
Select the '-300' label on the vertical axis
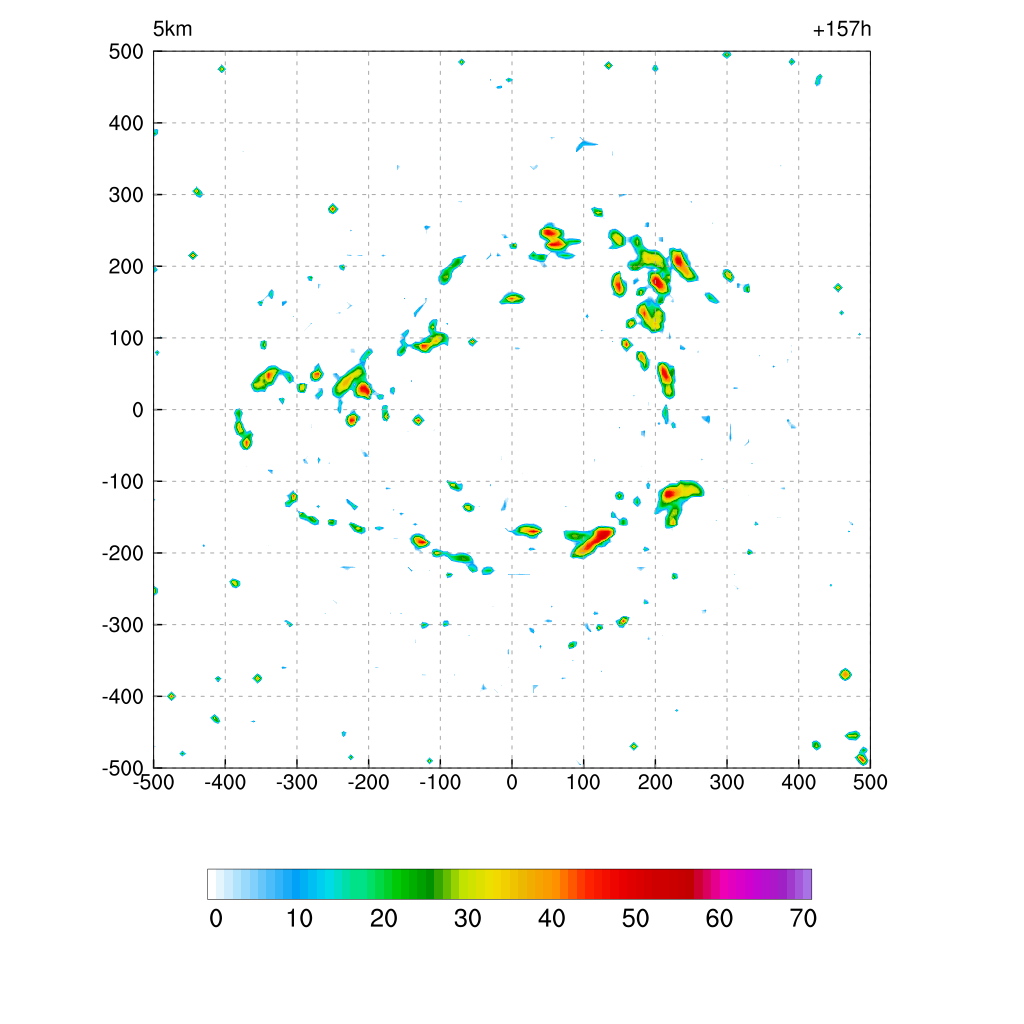click(123, 625)
